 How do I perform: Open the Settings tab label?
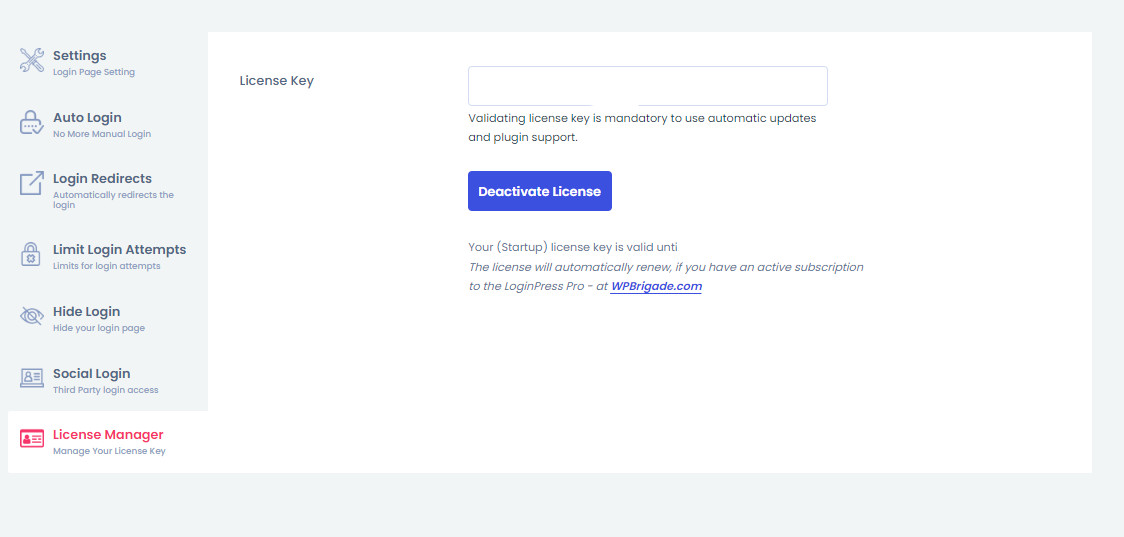pos(79,56)
